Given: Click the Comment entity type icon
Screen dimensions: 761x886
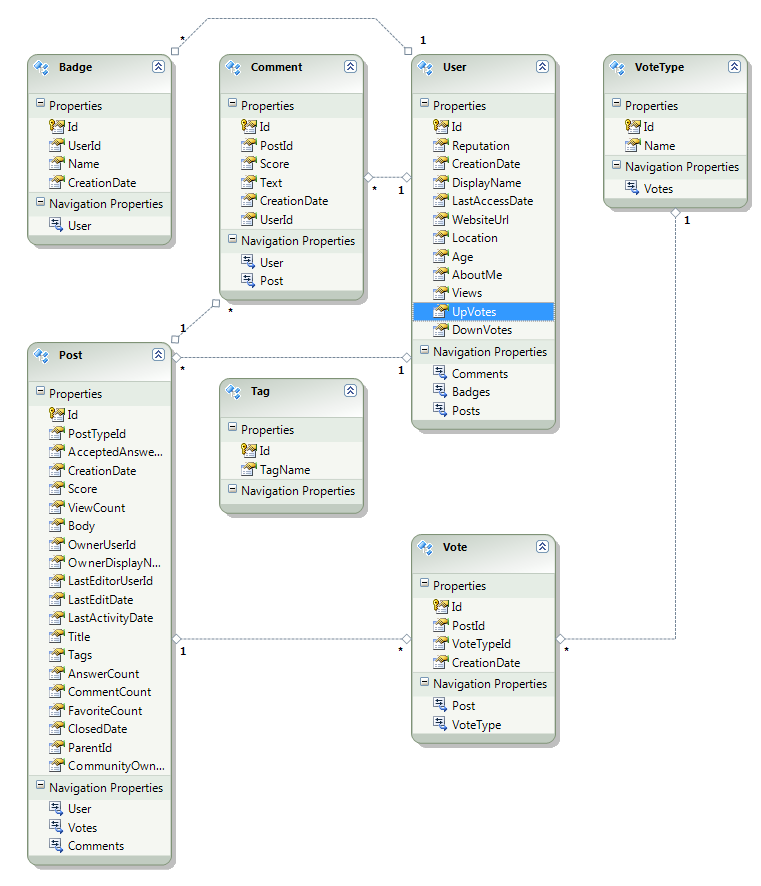Looking at the screenshot, I should 234,68.
